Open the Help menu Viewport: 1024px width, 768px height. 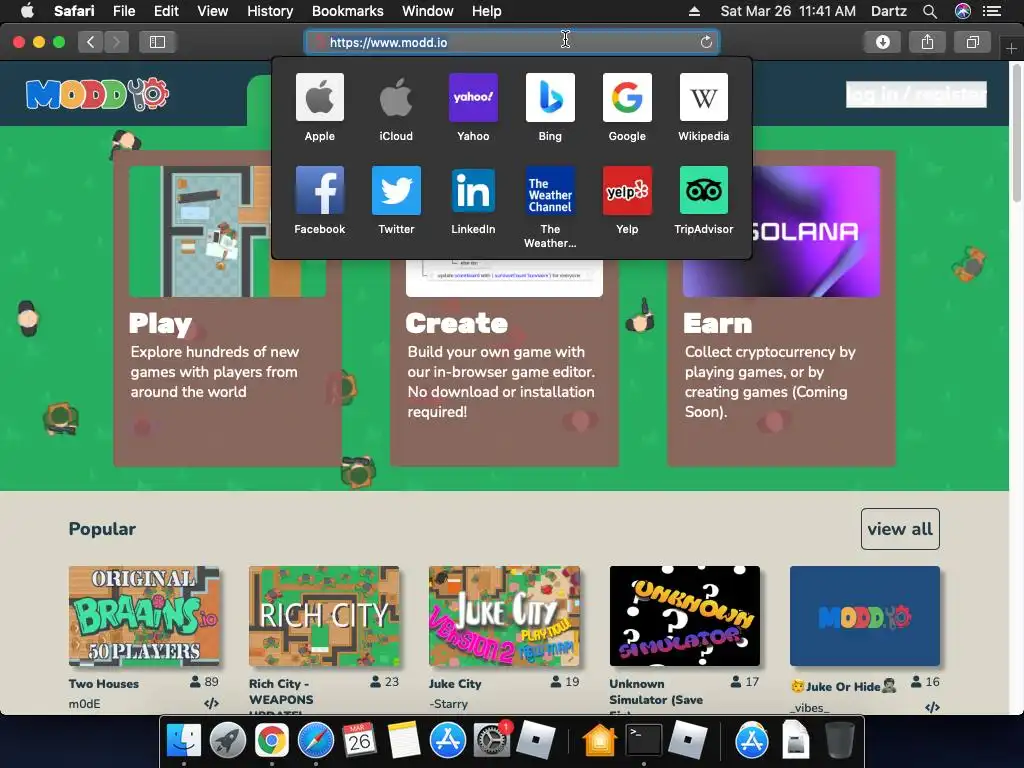coord(487,11)
